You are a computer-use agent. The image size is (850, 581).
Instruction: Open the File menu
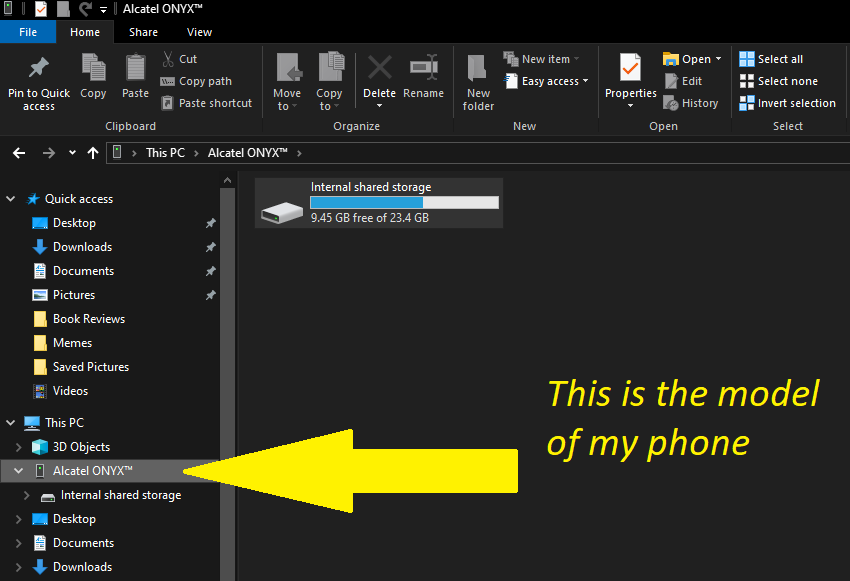[28, 31]
